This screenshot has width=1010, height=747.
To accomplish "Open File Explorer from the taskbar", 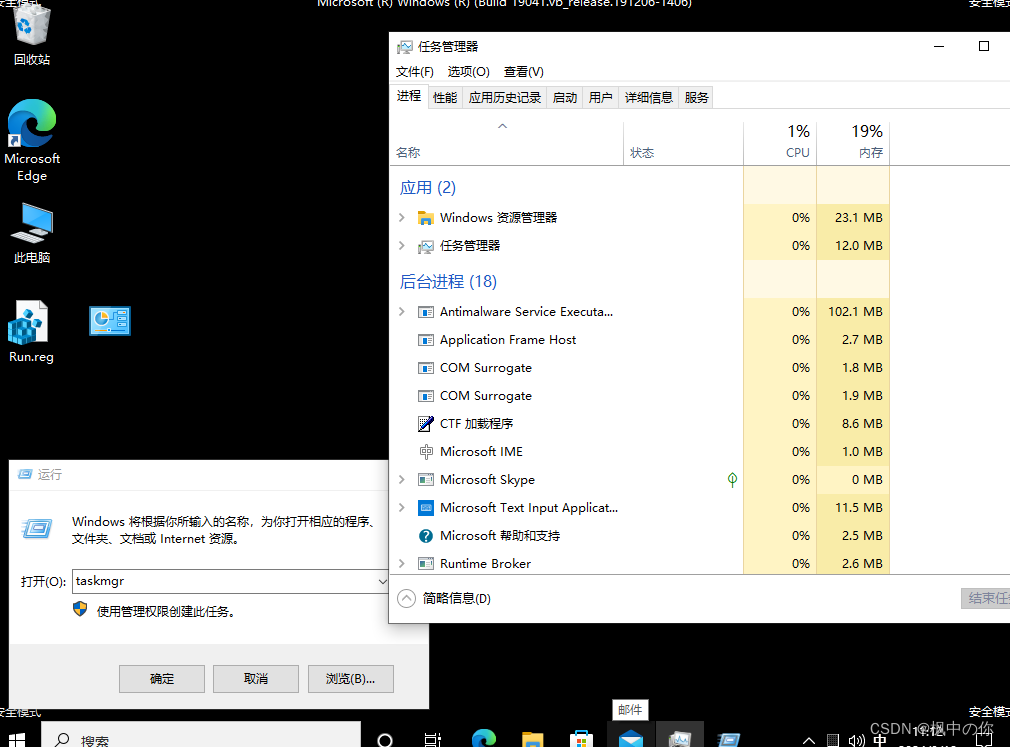I will (533, 739).
